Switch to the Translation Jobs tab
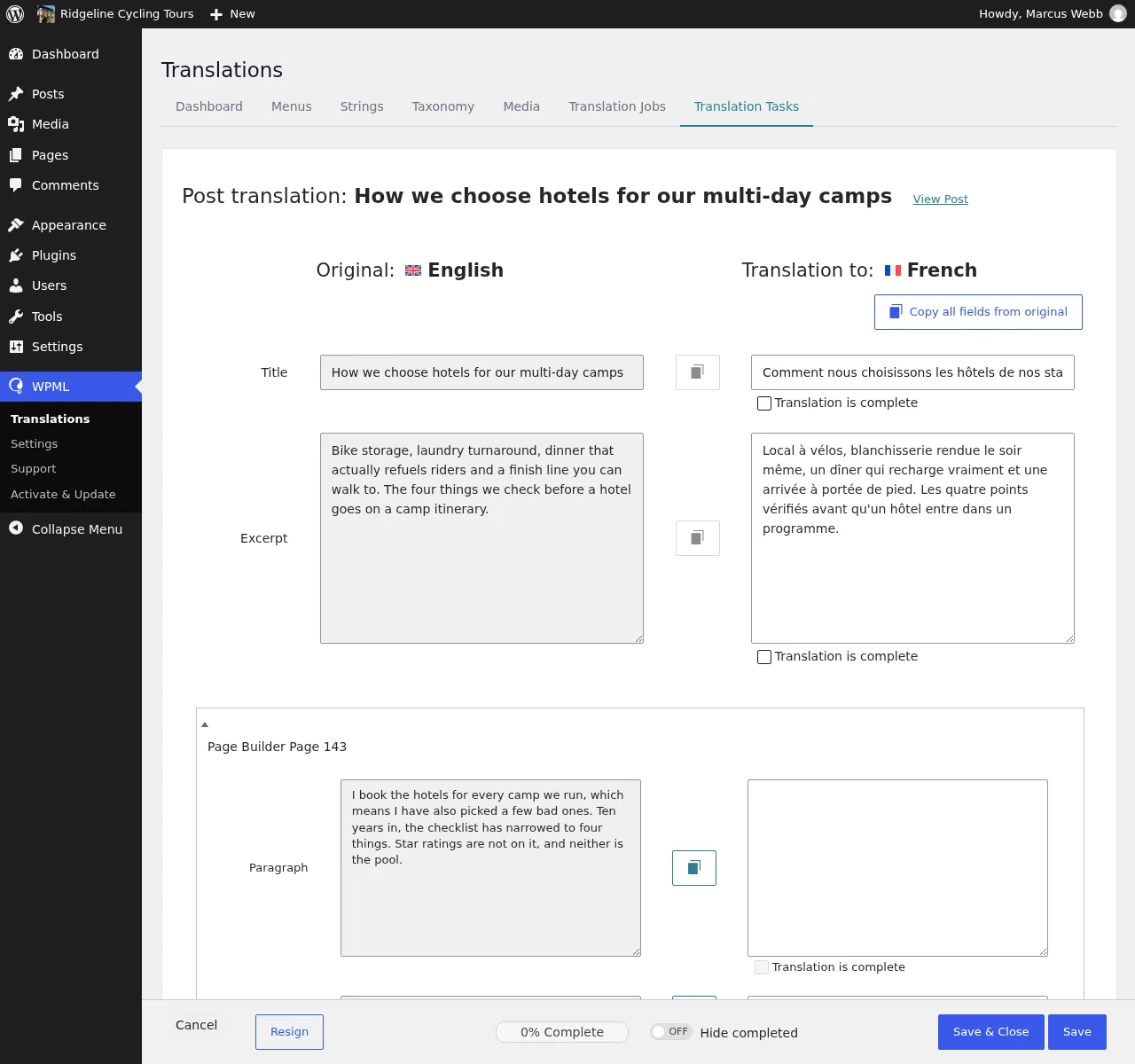The height and width of the screenshot is (1064, 1135). point(617,106)
